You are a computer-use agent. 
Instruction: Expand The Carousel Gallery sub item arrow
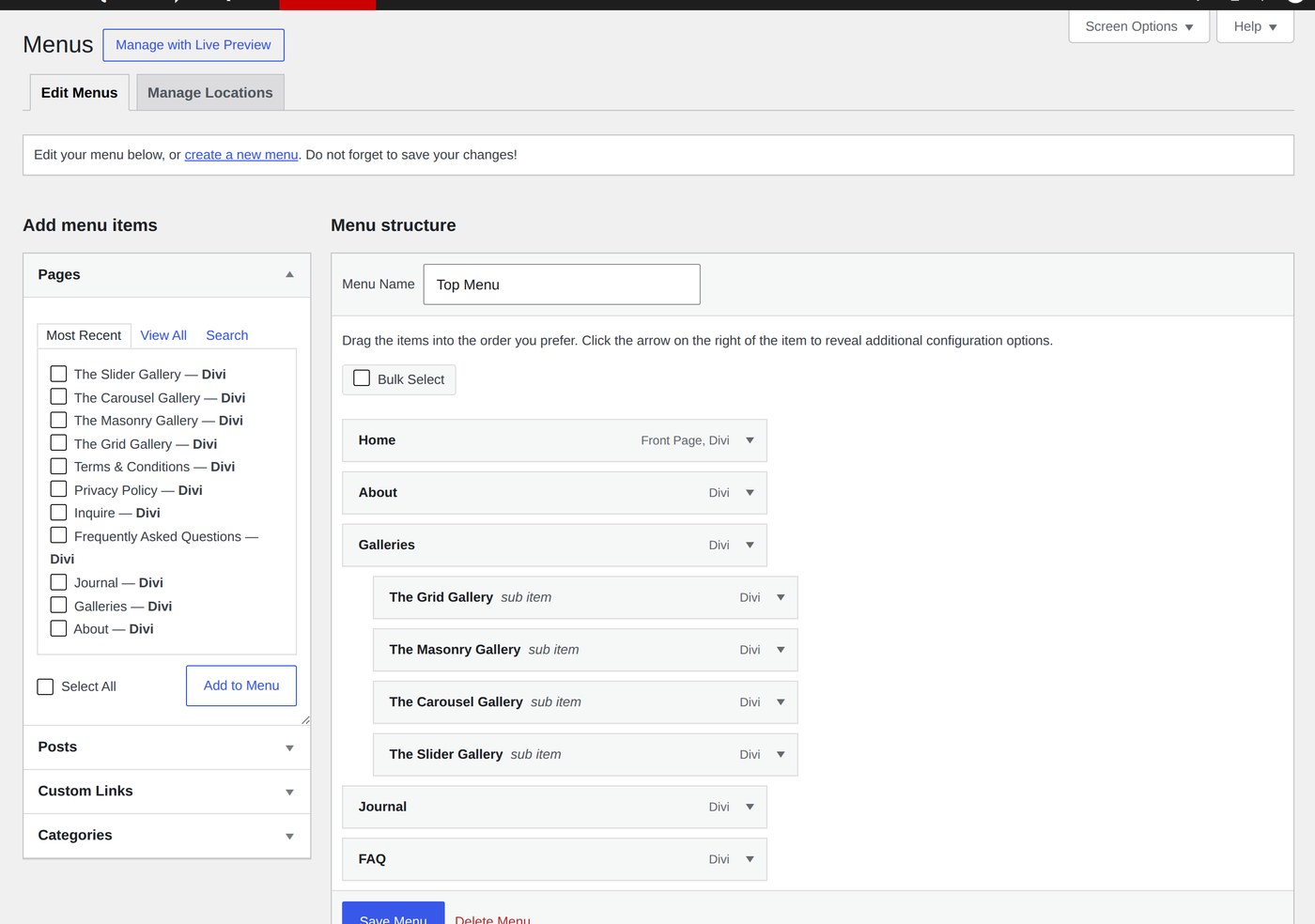pos(781,702)
